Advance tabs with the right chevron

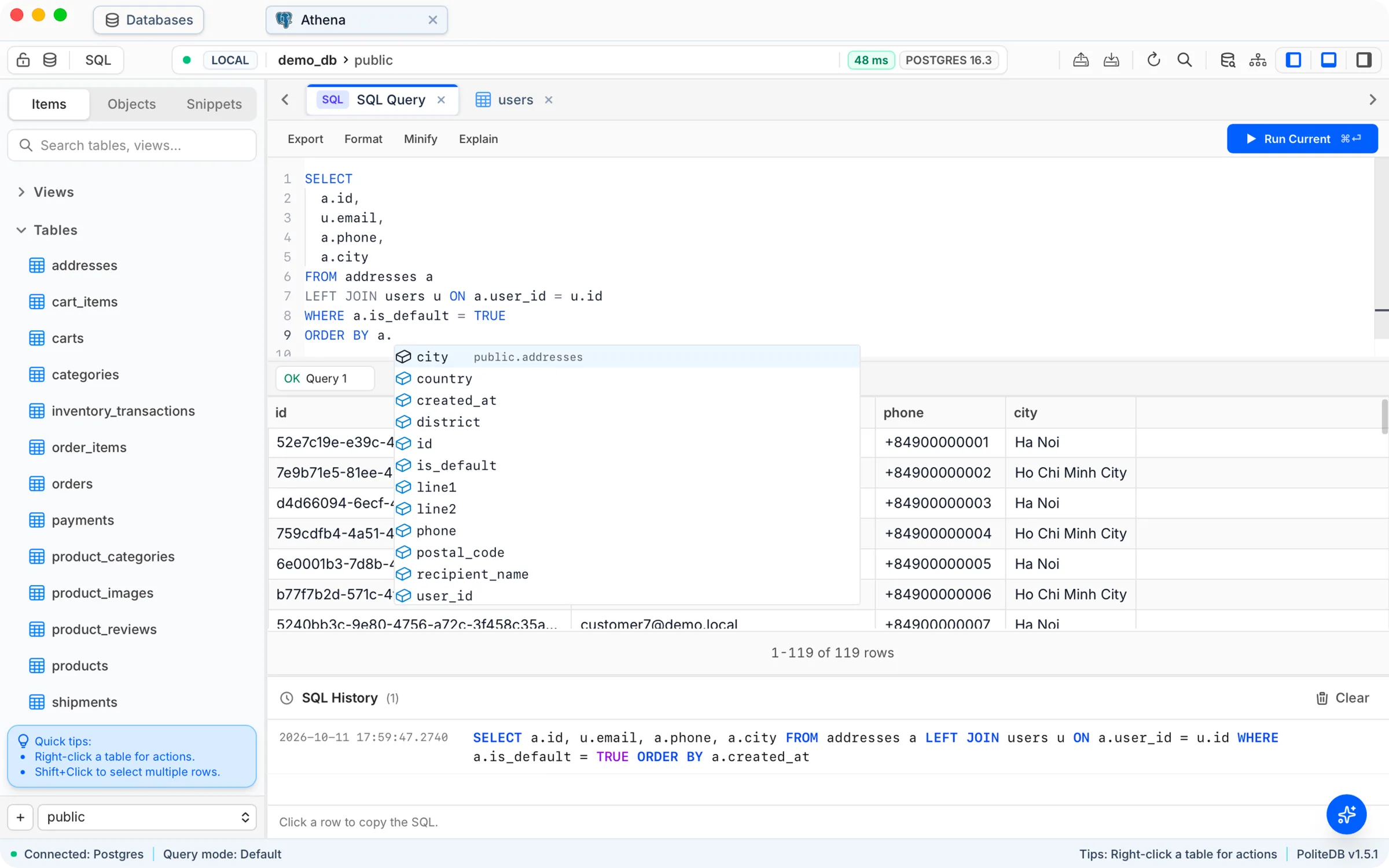(x=1373, y=100)
